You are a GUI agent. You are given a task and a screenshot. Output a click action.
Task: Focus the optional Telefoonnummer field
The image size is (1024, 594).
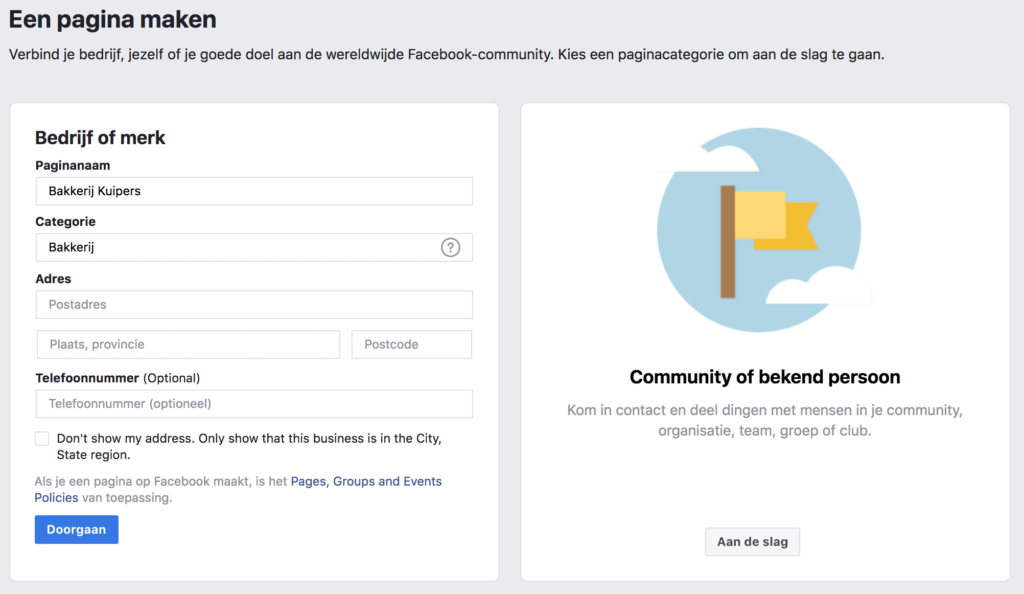253,404
